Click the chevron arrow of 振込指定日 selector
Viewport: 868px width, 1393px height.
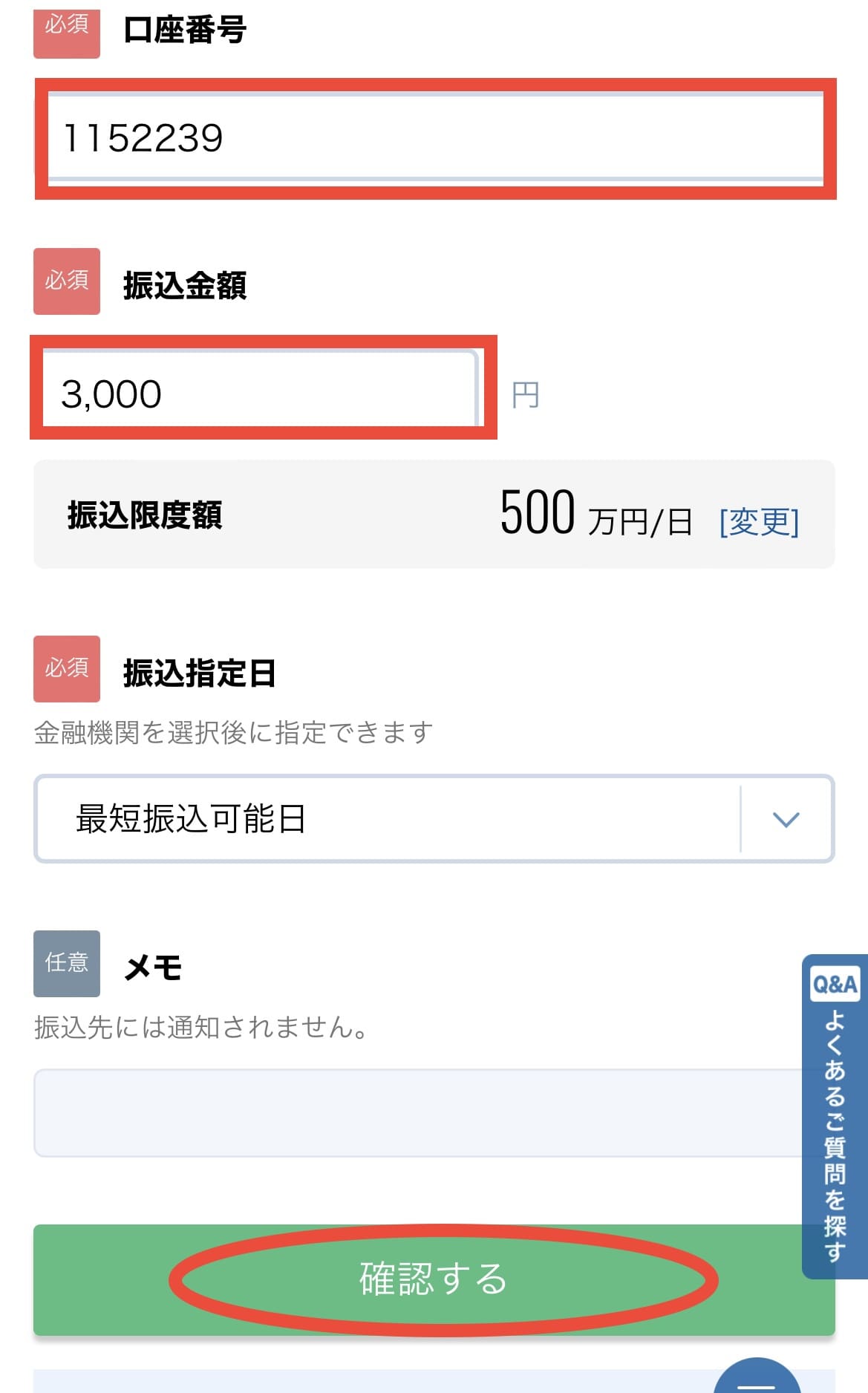(786, 819)
